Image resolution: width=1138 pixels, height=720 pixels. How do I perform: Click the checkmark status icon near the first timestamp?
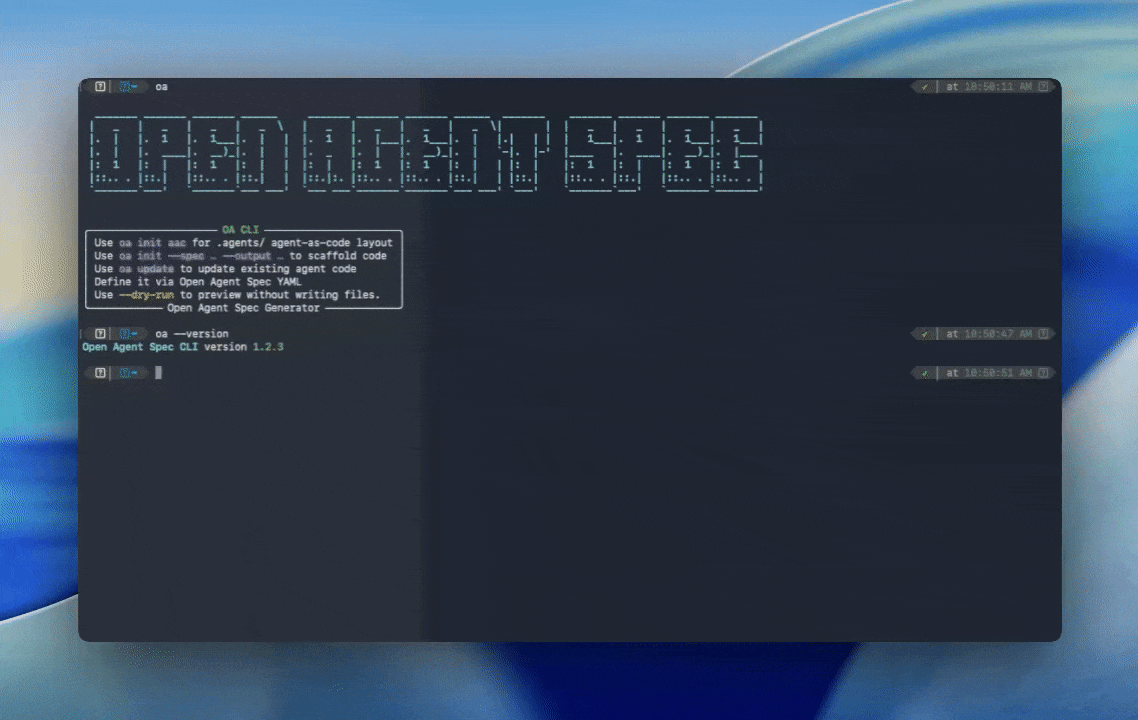pyautogui.click(x=924, y=86)
